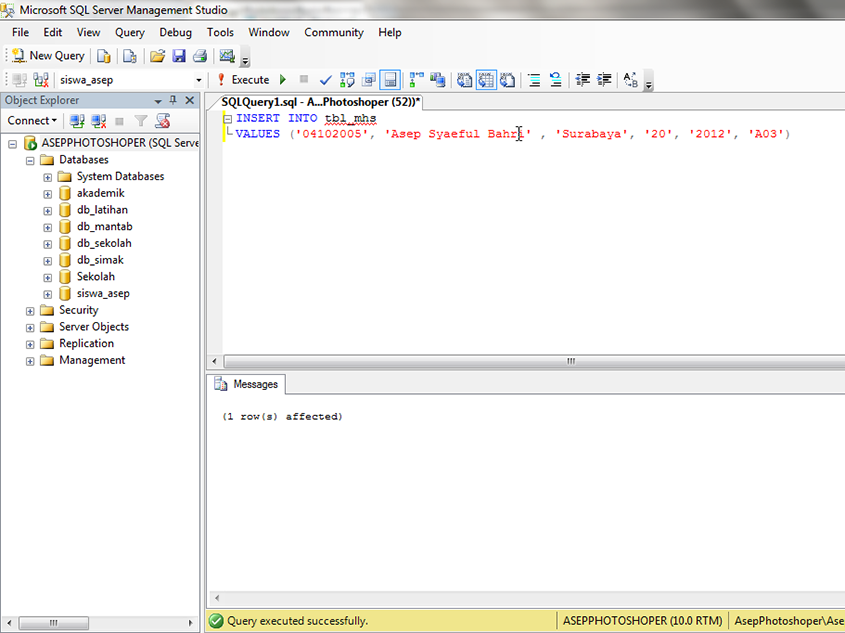Expand the Security folder
Image resolution: width=845 pixels, height=633 pixels.
coord(30,311)
